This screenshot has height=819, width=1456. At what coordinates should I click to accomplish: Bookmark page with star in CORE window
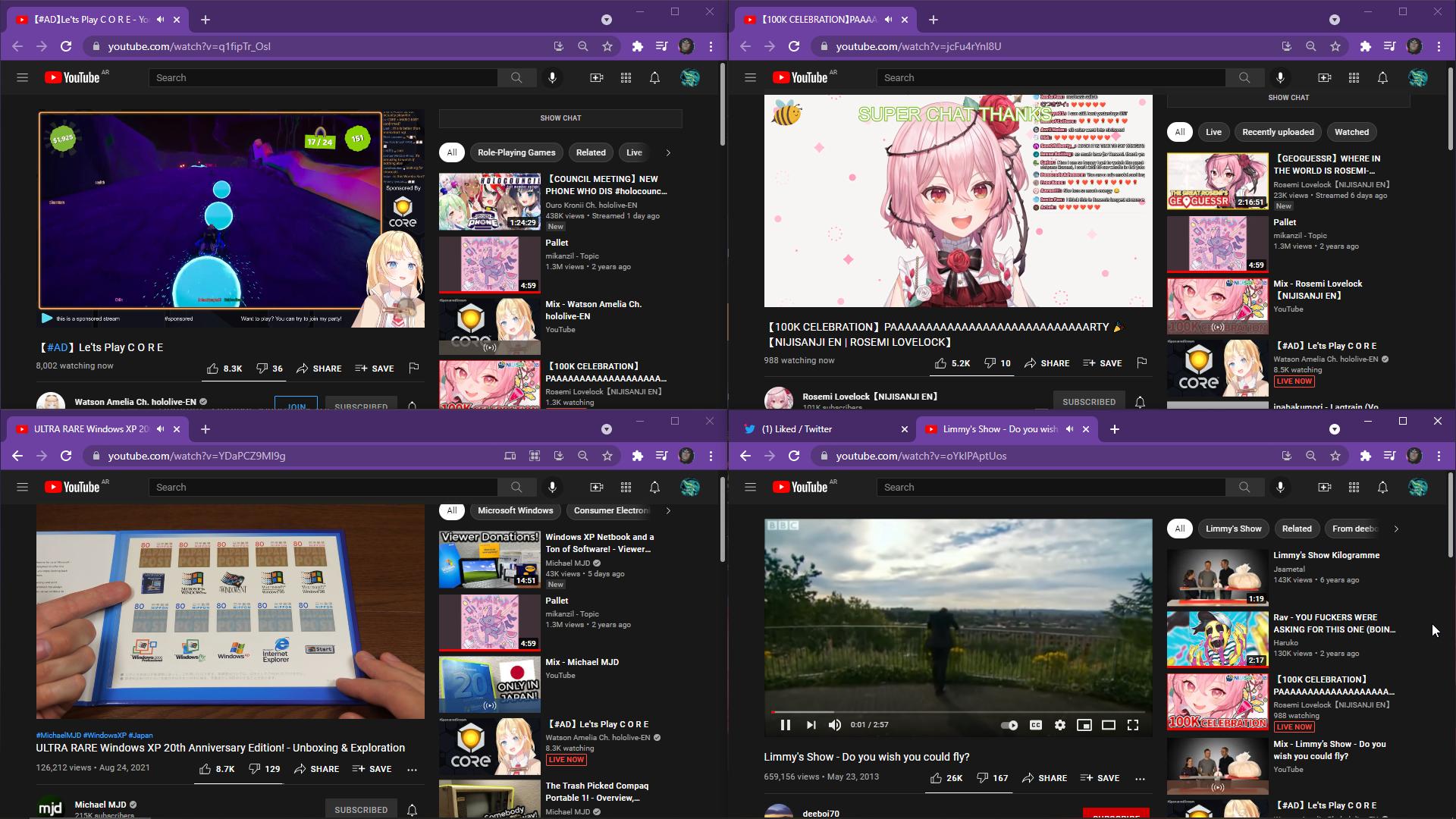click(x=607, y=46)
